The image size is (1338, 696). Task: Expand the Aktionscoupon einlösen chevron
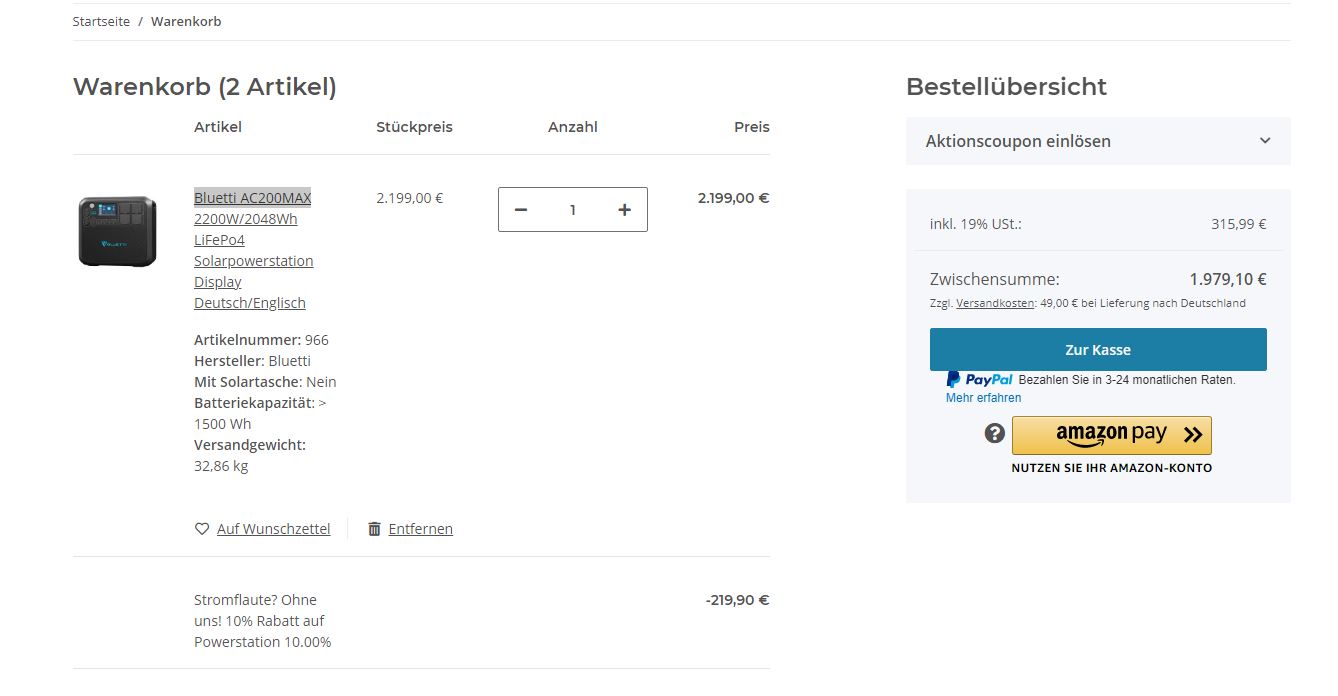click(x=1265, y=141)
